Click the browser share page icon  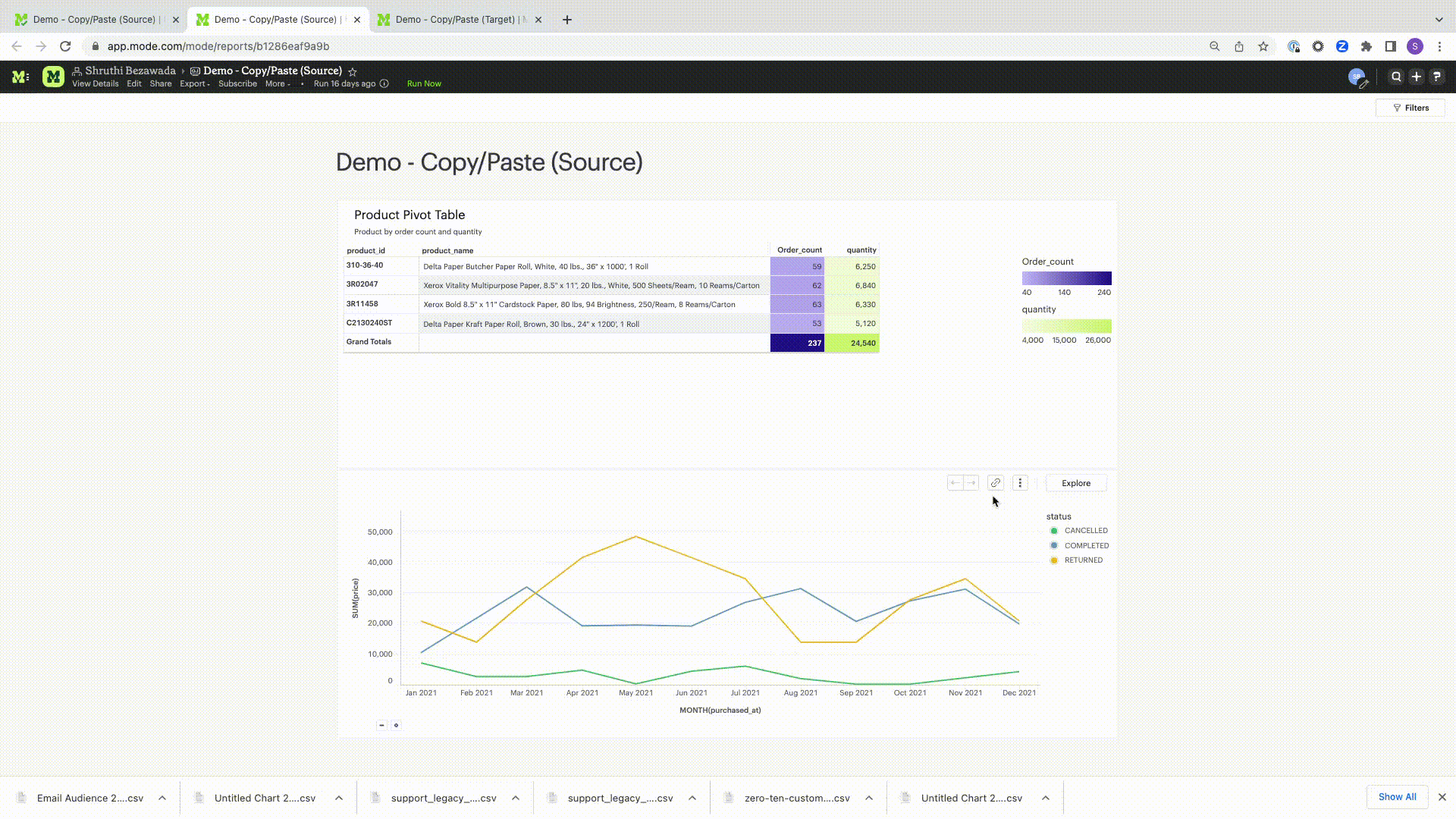coord(1239,46)
